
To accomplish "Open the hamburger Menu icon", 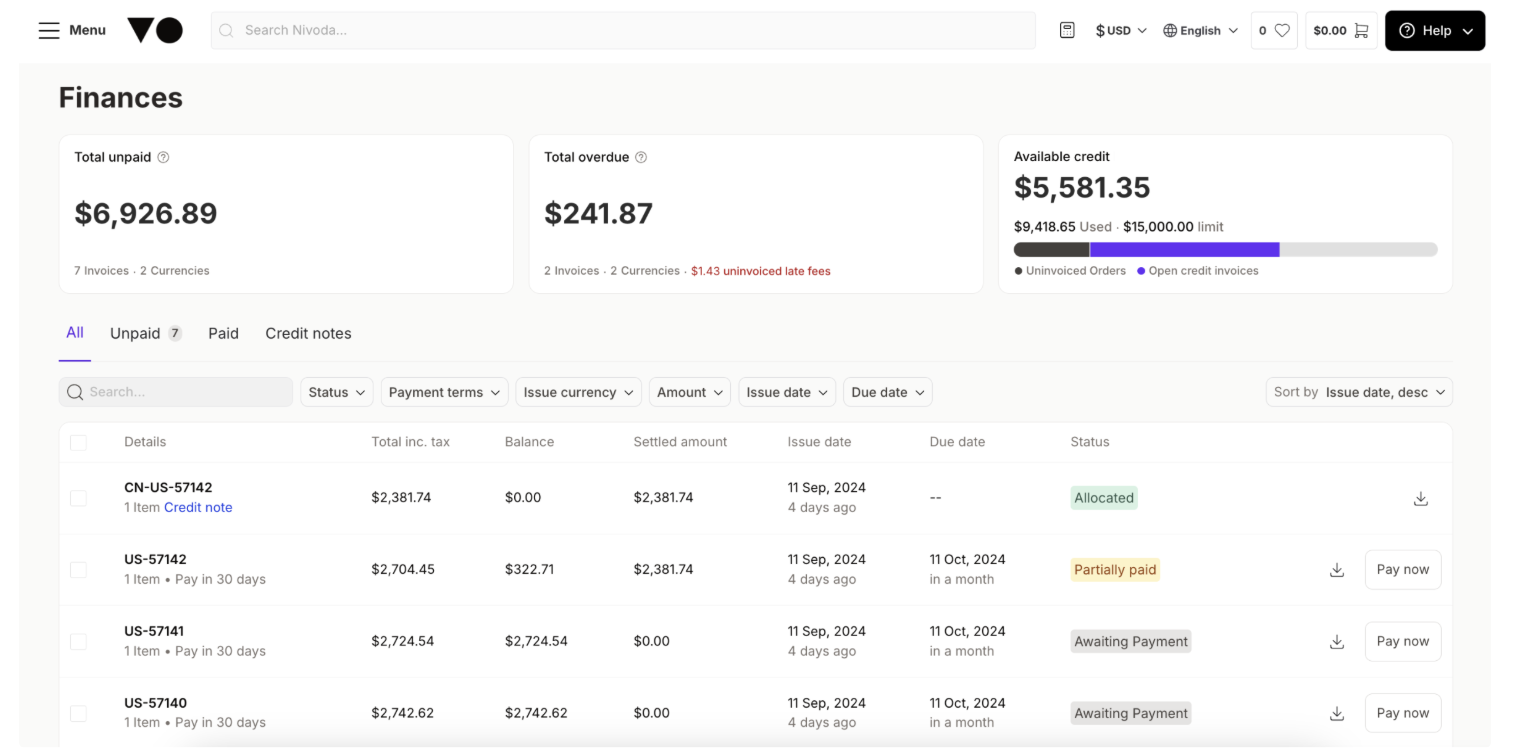I will point(49,30).
